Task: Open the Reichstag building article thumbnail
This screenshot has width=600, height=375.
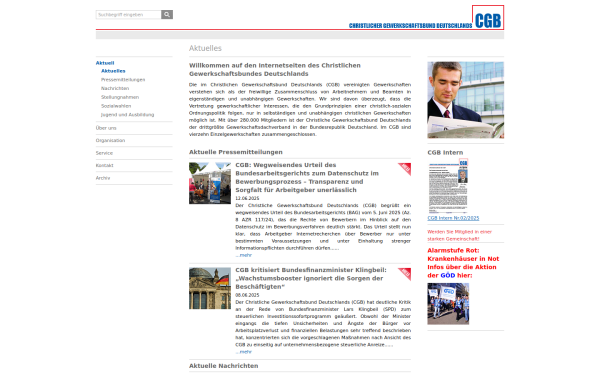Action: [210, 288]
